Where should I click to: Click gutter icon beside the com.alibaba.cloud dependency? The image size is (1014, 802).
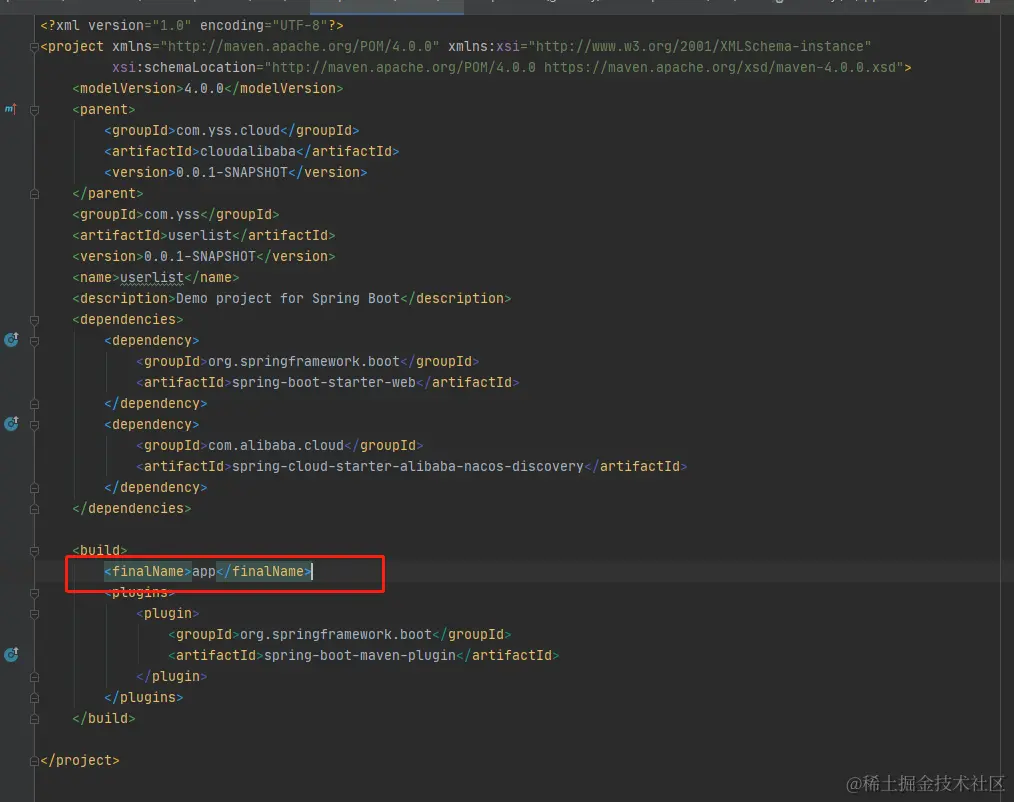(12, 424)
